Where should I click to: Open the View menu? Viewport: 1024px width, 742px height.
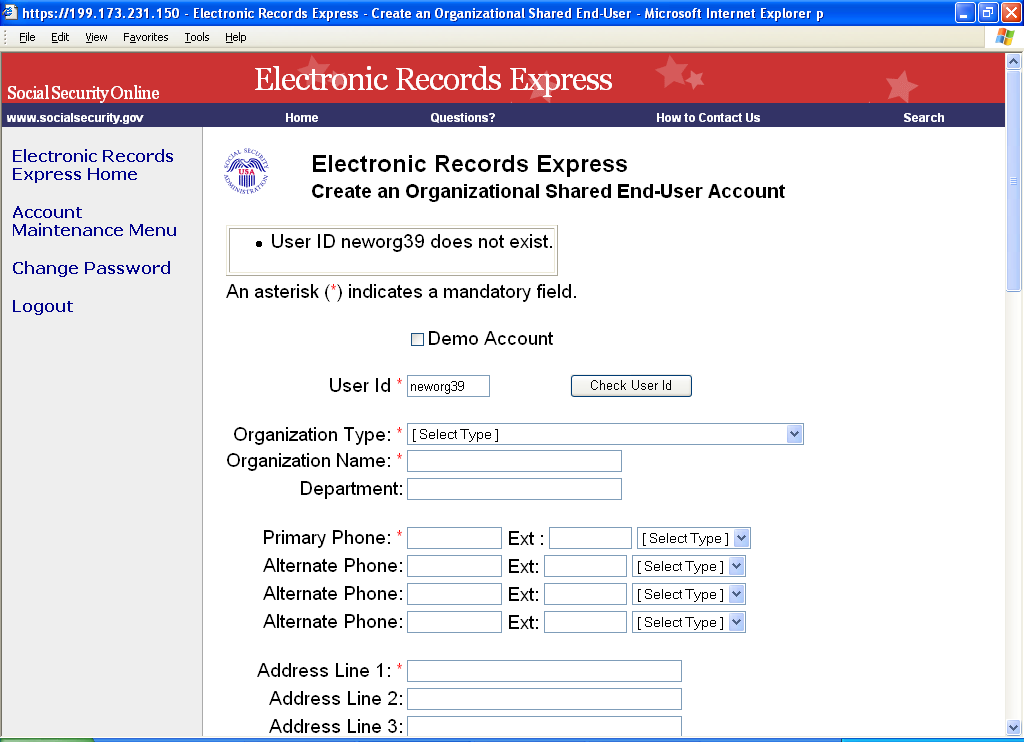(x=96, y=37)
